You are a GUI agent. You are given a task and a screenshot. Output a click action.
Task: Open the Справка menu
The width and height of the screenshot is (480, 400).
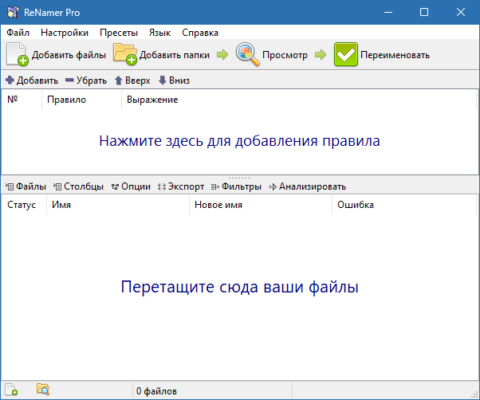click(200, 33)
